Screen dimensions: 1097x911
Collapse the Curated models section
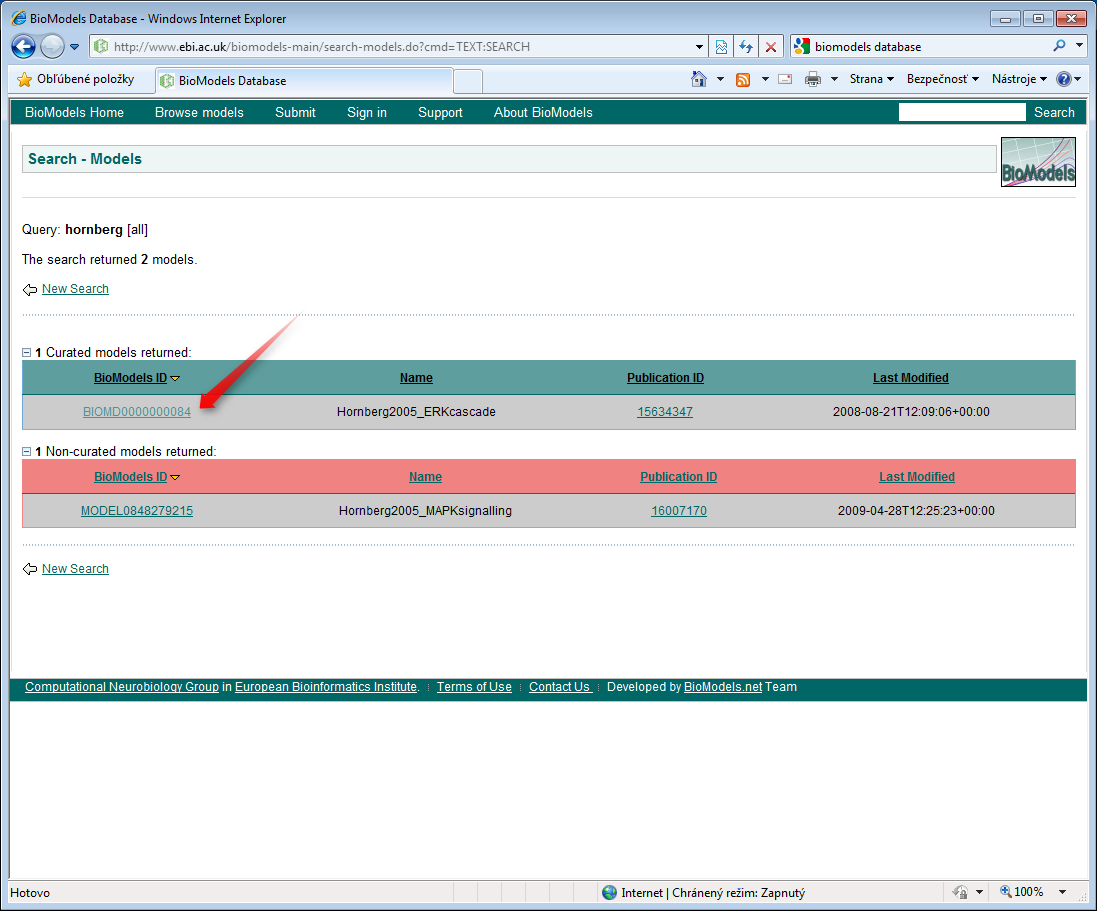click(27, 353)
